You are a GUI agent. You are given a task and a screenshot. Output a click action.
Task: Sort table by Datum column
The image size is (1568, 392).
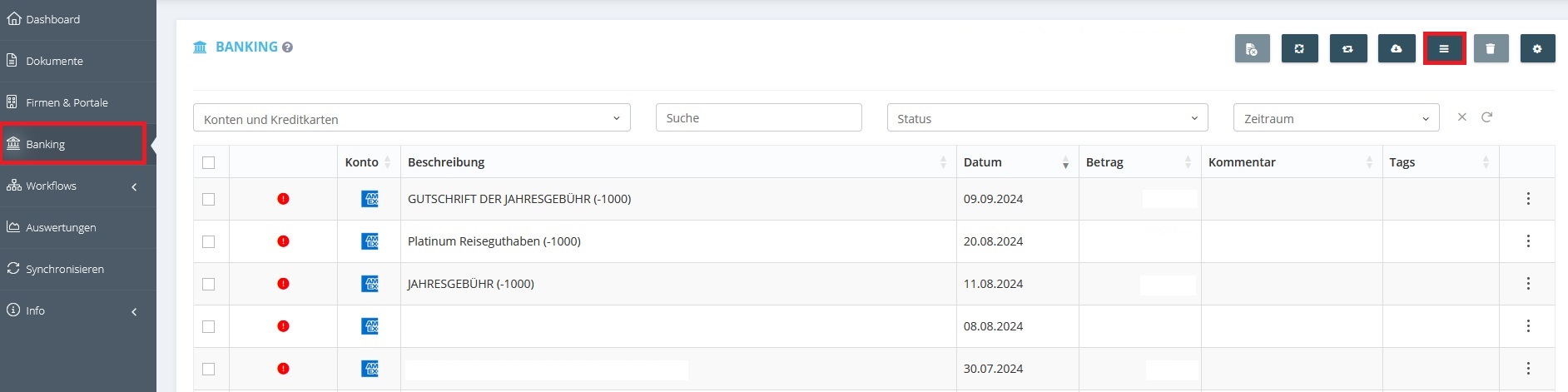(1017, 162)
